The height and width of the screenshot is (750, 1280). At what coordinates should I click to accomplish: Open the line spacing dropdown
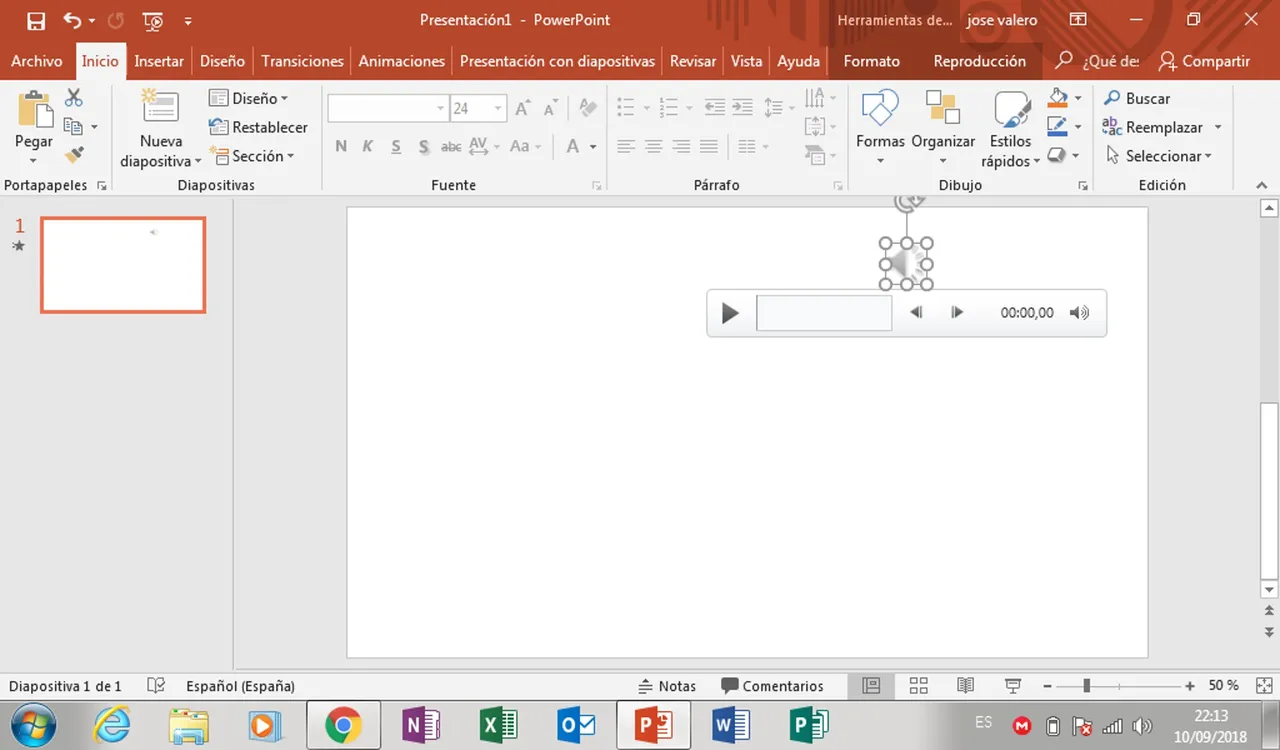point(779,107)
